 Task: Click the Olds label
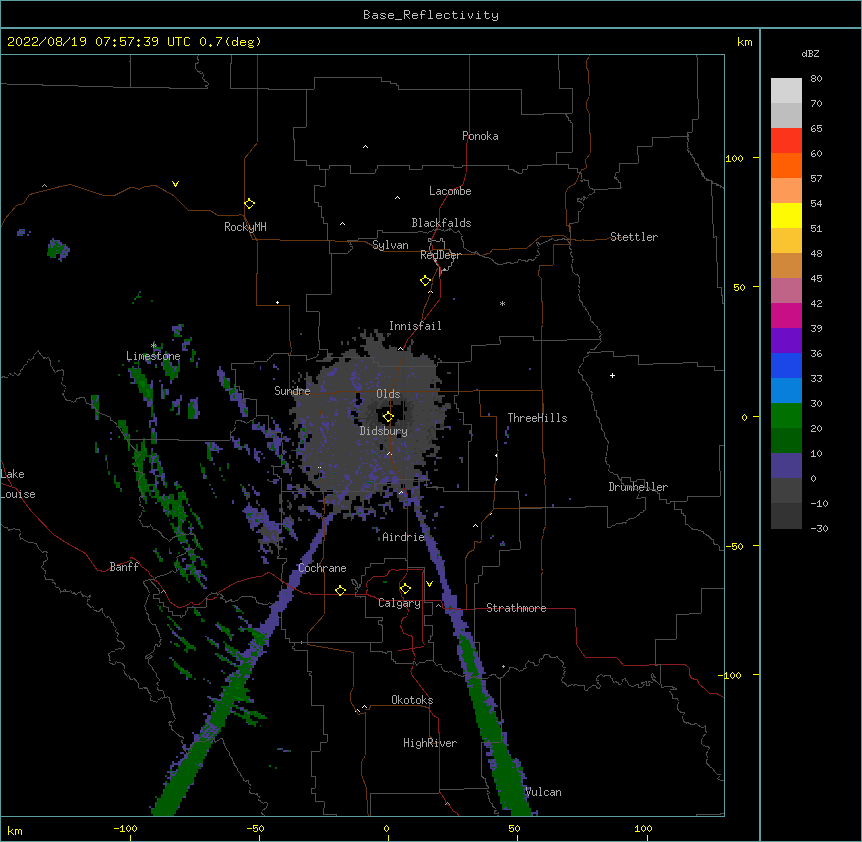(388, 394)
